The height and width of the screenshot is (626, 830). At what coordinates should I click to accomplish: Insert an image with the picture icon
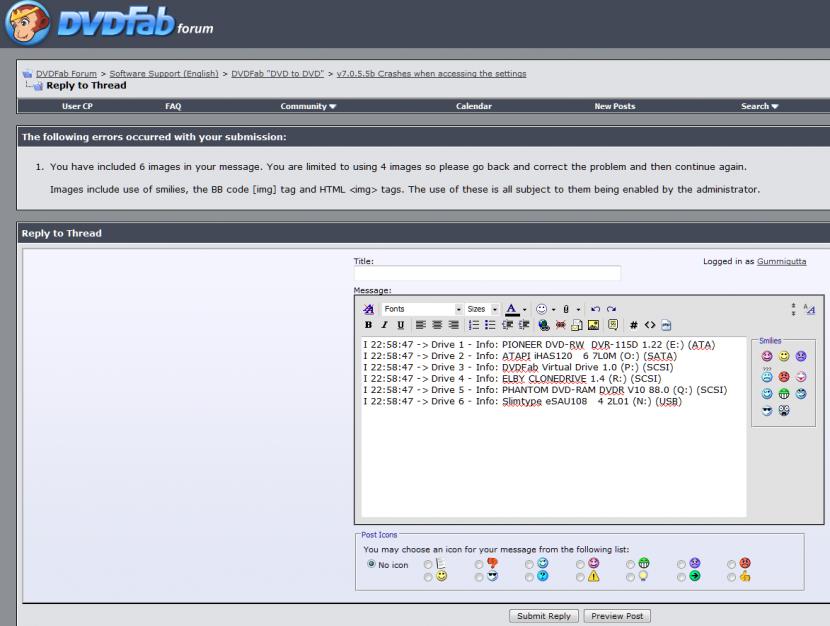tap(593, 325)
